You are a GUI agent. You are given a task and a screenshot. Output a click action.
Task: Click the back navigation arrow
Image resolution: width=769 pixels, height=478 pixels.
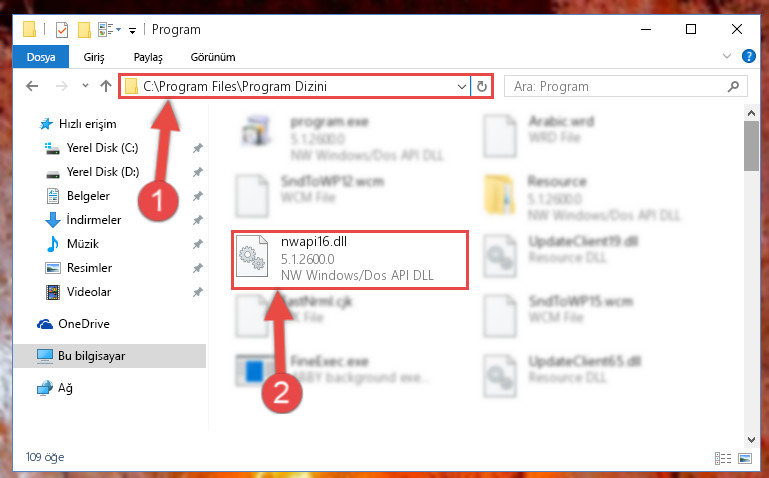32,86
